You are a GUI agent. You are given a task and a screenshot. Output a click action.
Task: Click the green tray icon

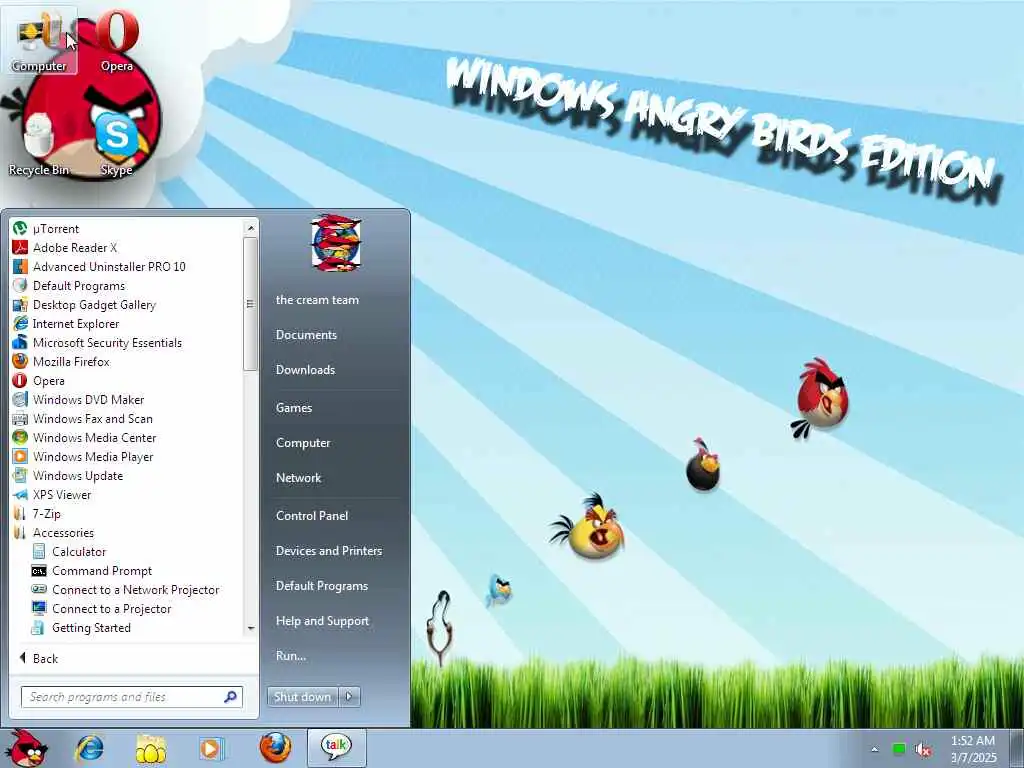click(x=899, y=749)
